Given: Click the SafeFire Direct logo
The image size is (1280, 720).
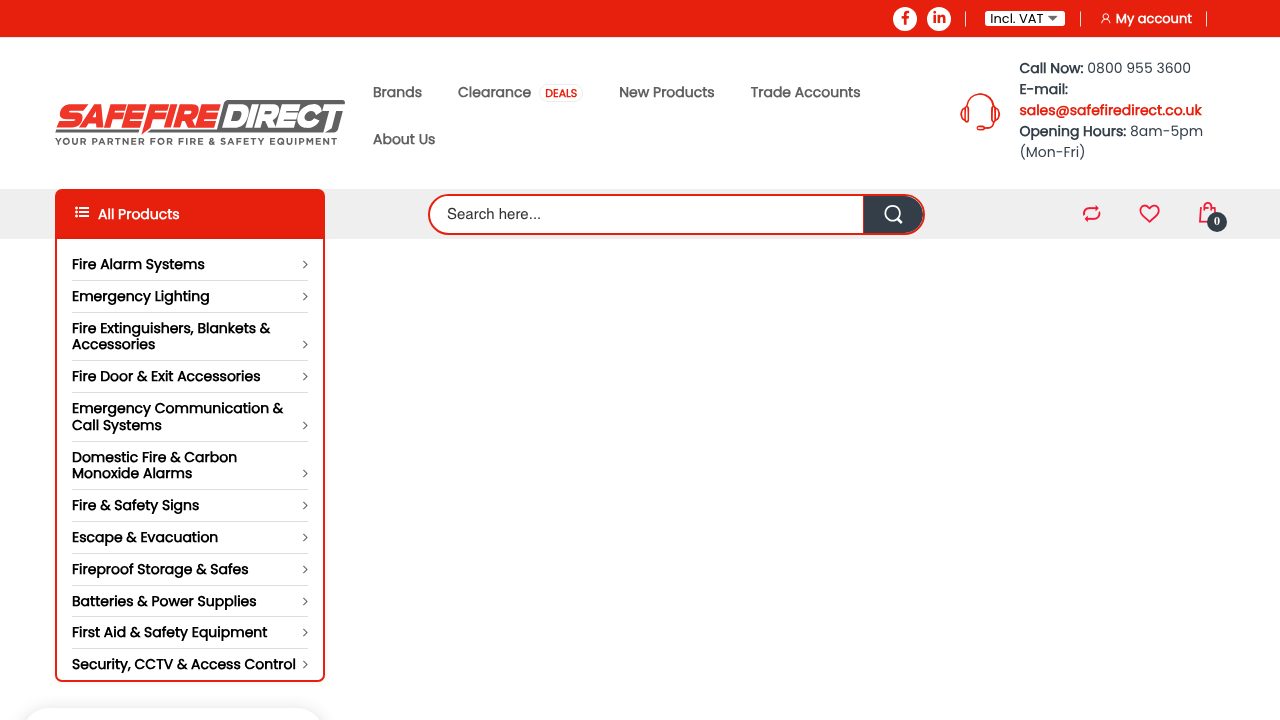Looking at the screenshot, I should pyautogui.click(x=200, y=123).
